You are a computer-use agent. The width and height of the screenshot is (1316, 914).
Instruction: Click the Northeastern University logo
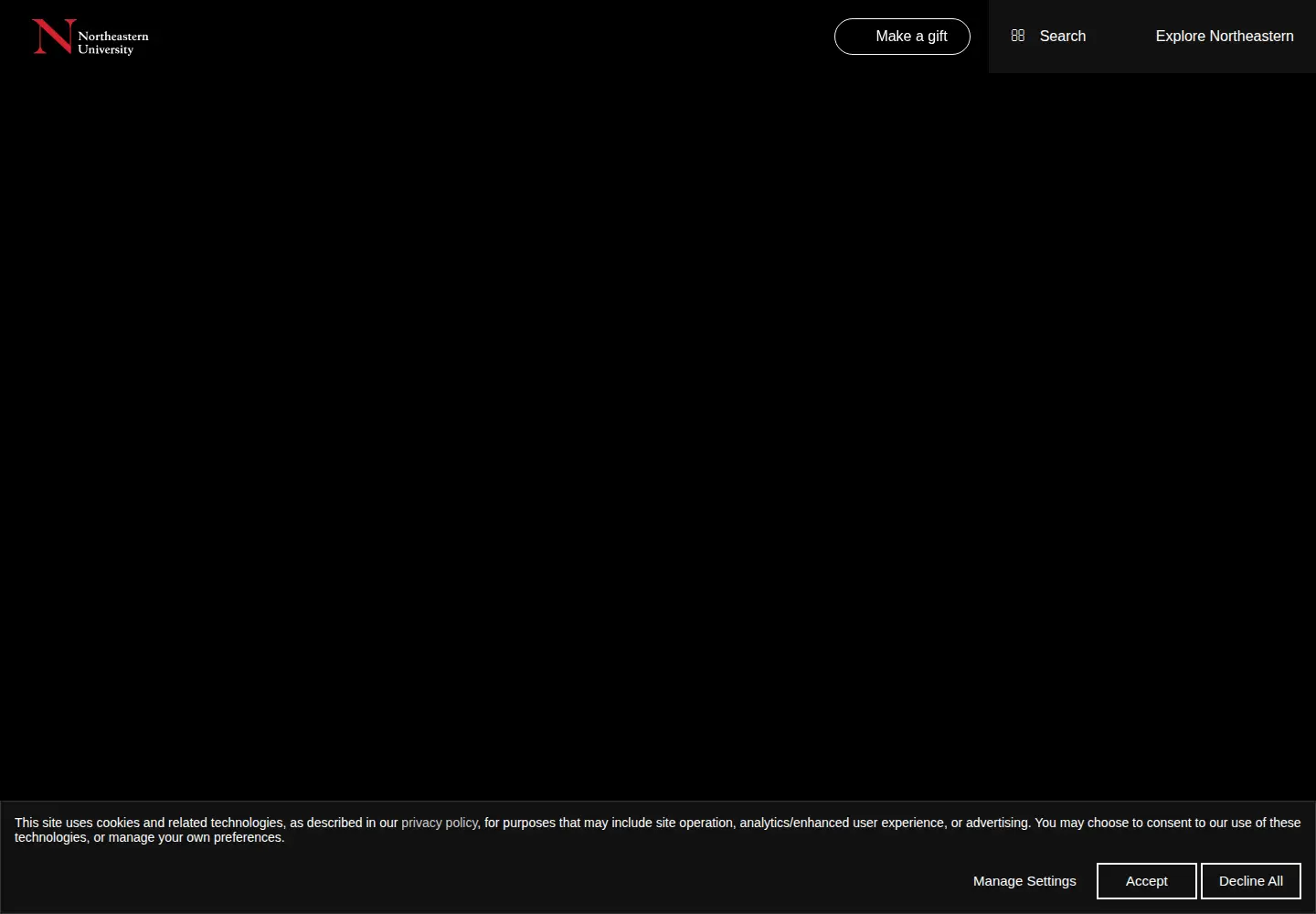point(90,37)
